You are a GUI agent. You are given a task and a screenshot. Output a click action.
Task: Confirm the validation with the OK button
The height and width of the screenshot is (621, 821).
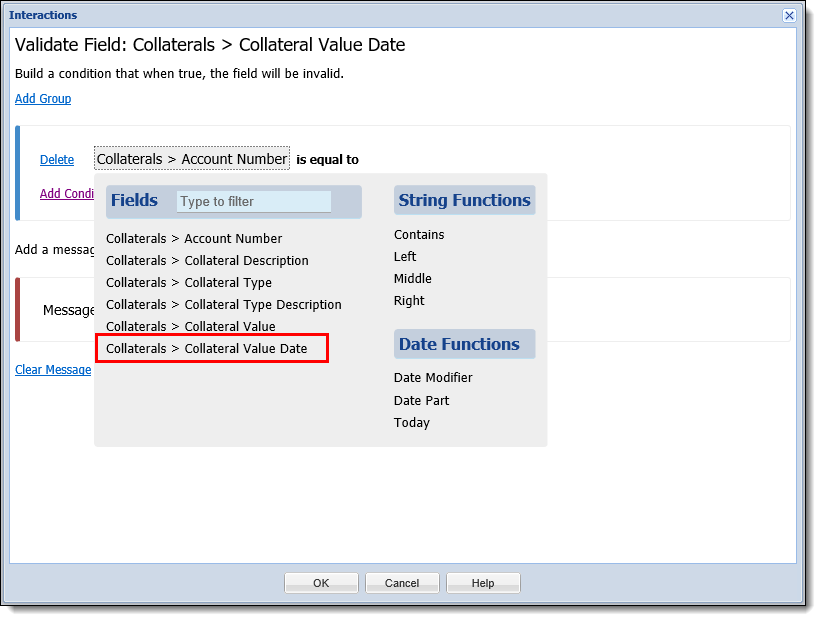[321, 583]
